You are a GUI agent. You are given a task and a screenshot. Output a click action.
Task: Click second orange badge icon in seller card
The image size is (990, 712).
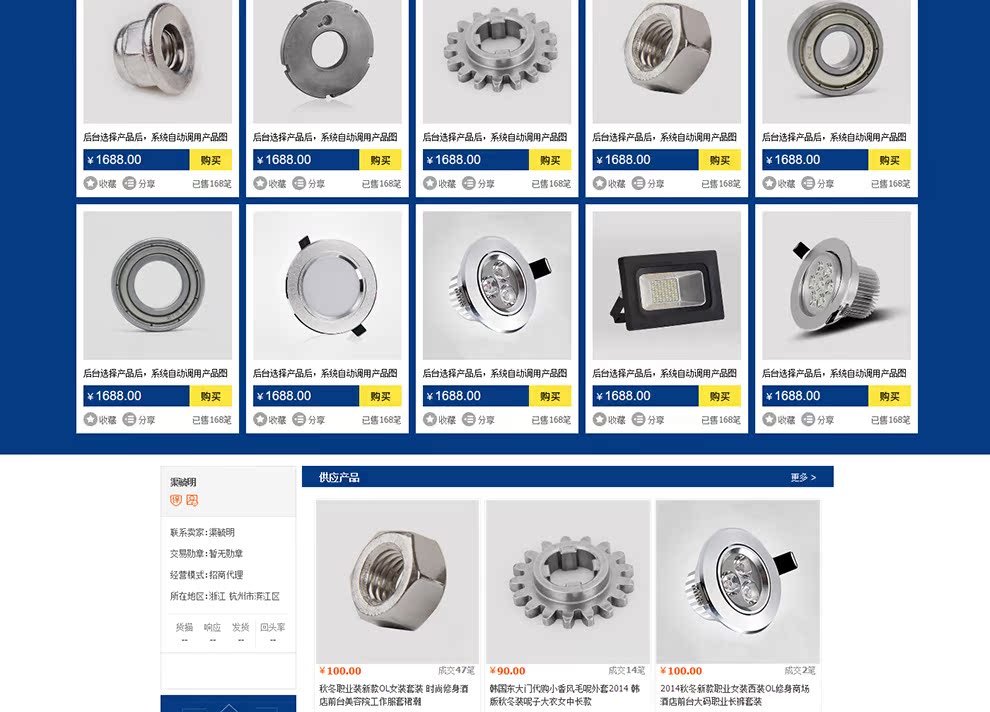(x=192, y=501)
